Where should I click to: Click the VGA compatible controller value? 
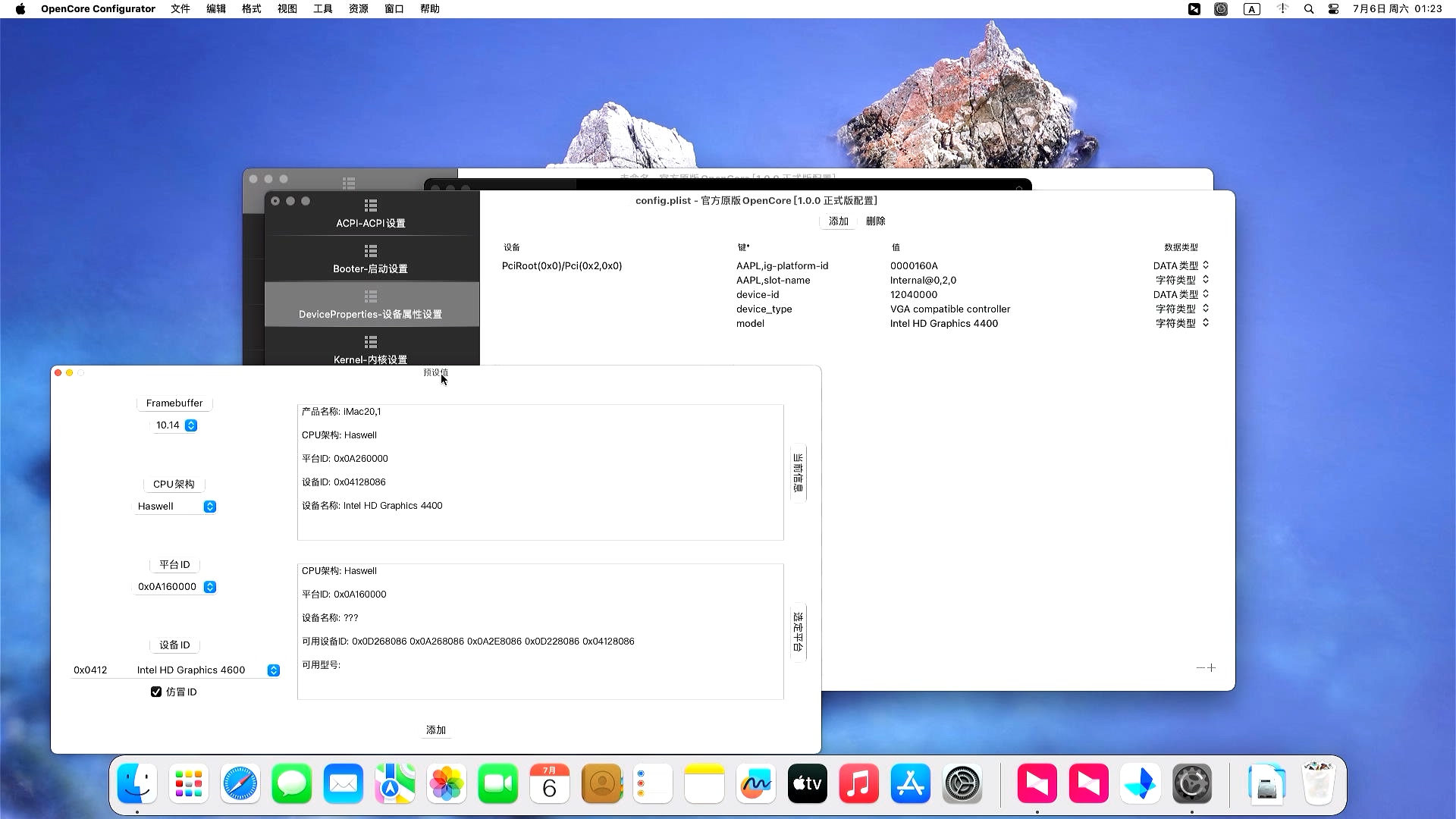click(x=950, y=309)
